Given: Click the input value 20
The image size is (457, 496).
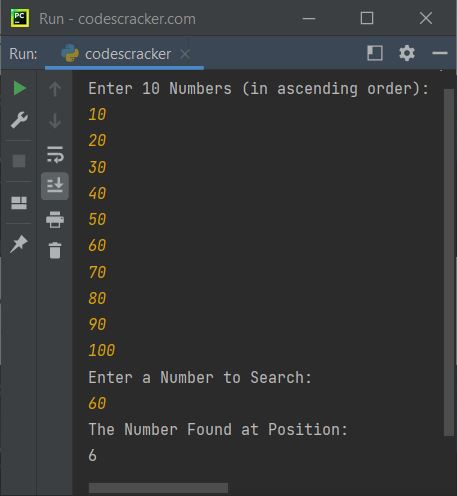Looking at the screenshot, I should coord(97,140).
